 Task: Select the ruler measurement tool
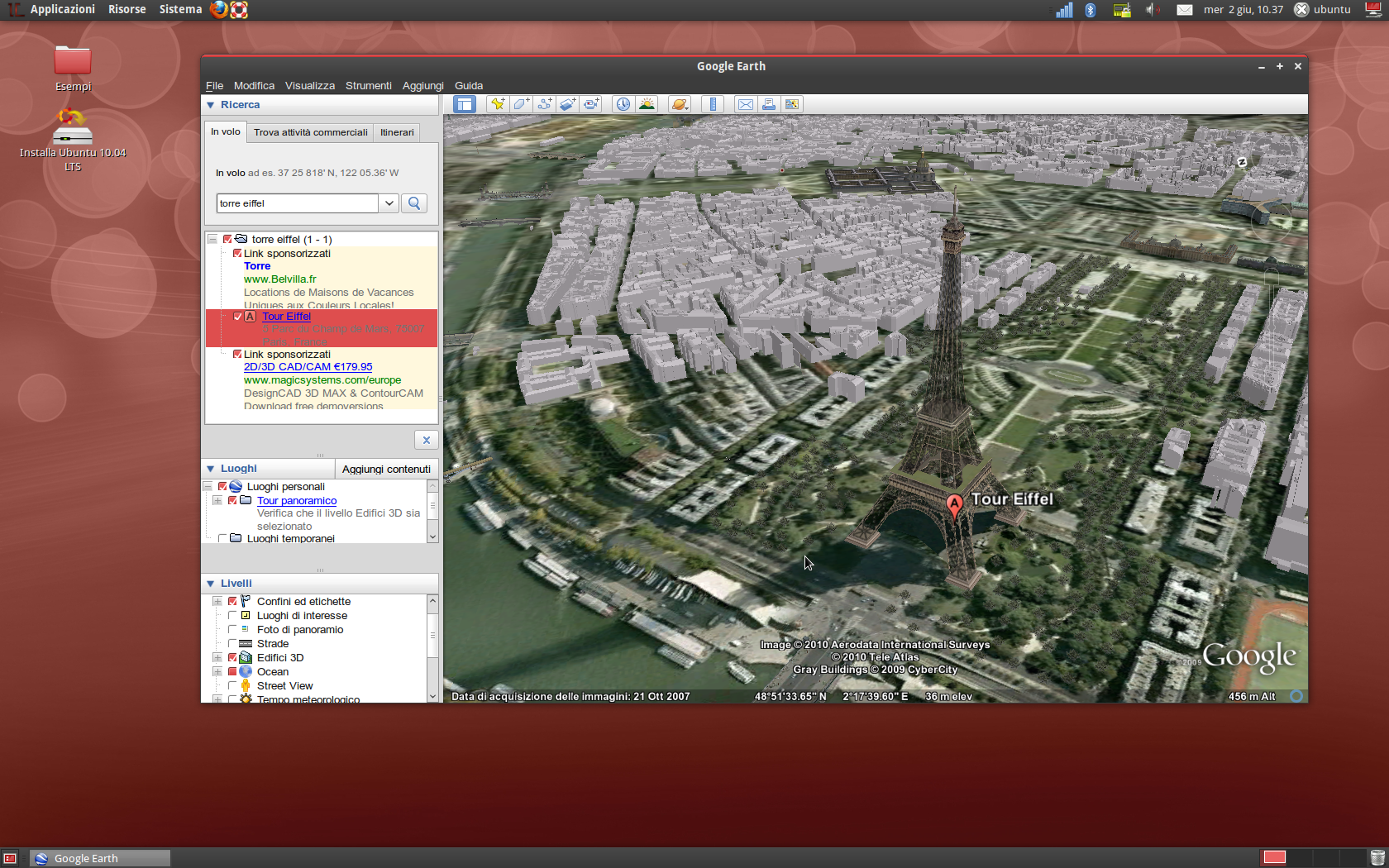(713, 104)
